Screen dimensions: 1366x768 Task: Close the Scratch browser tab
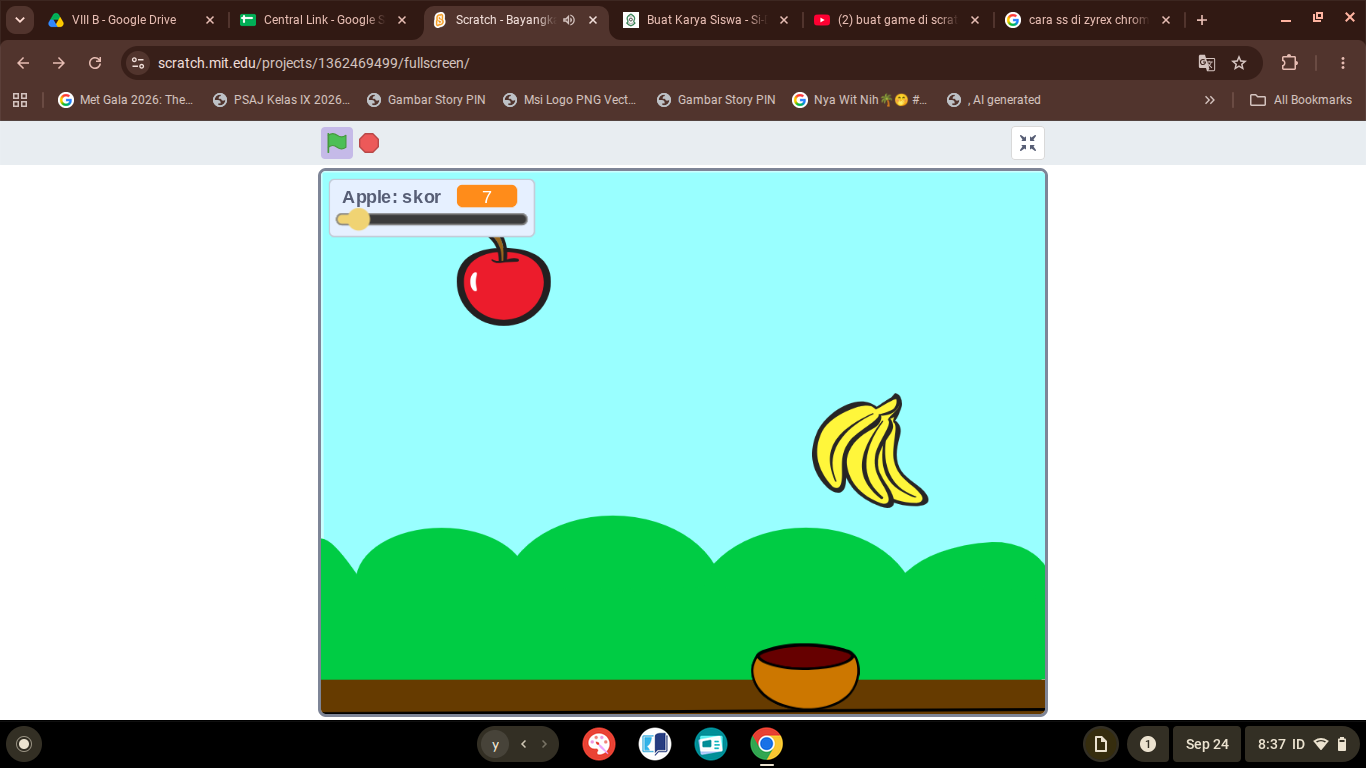pyautogui.click(x=593, y=20)
